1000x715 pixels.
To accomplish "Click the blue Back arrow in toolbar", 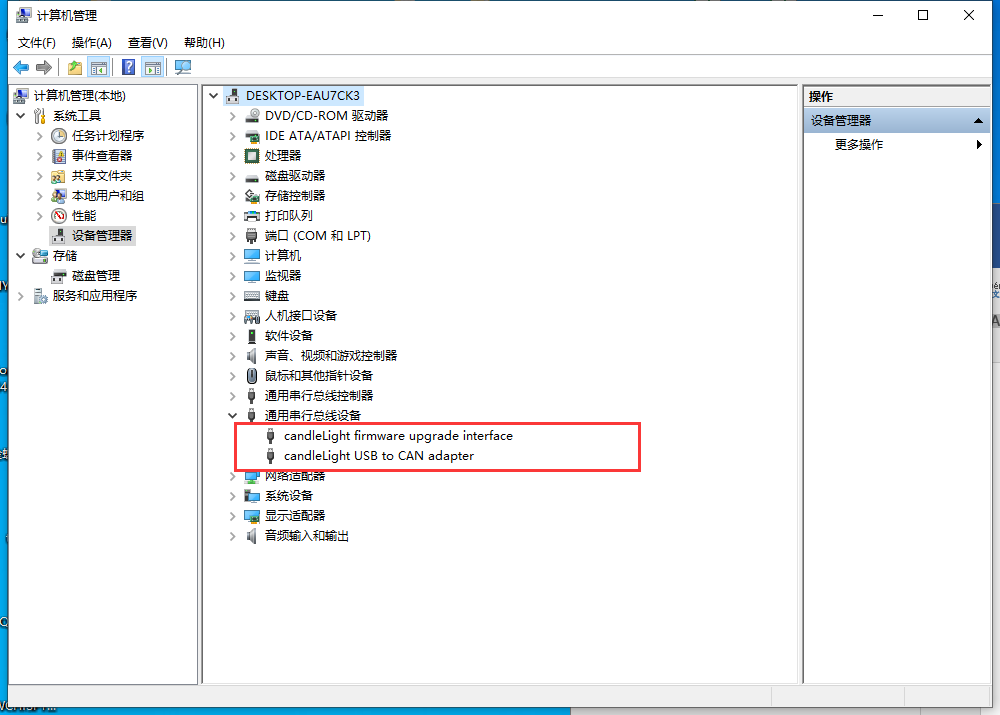I will (21, 67).
